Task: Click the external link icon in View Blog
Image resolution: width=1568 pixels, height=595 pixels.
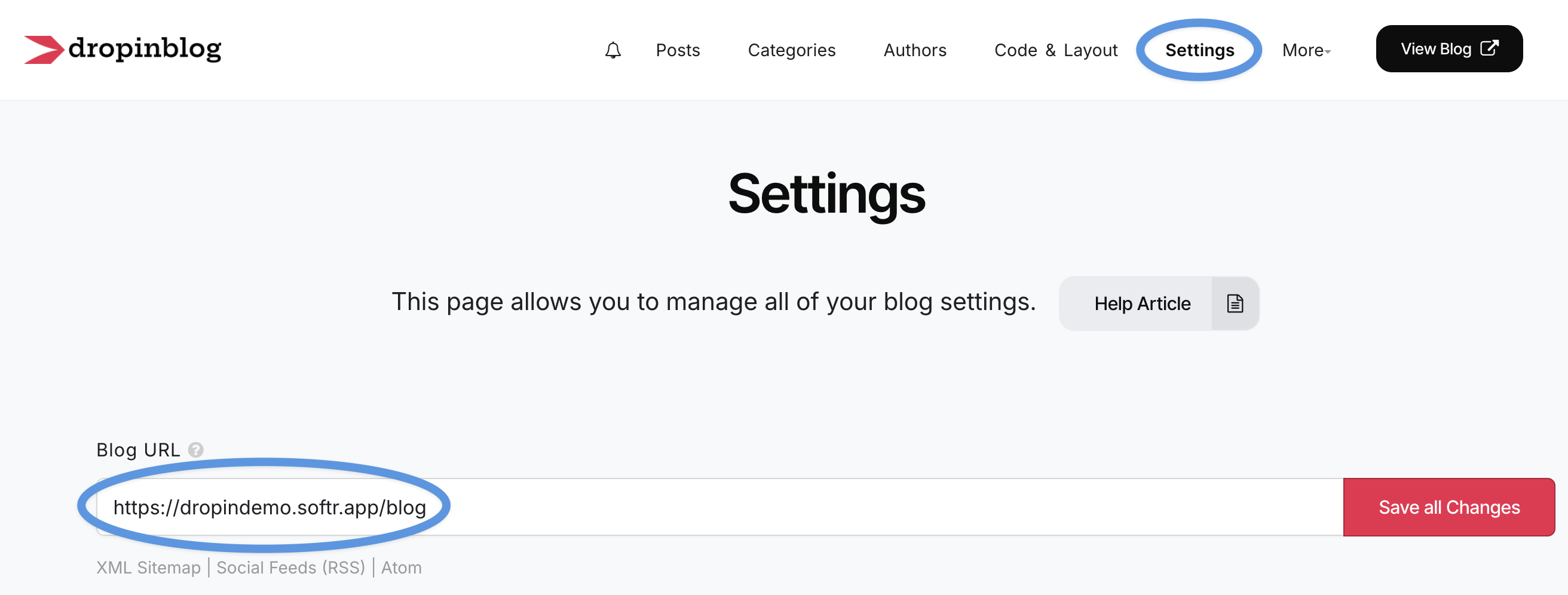Action: [1489, 48]
